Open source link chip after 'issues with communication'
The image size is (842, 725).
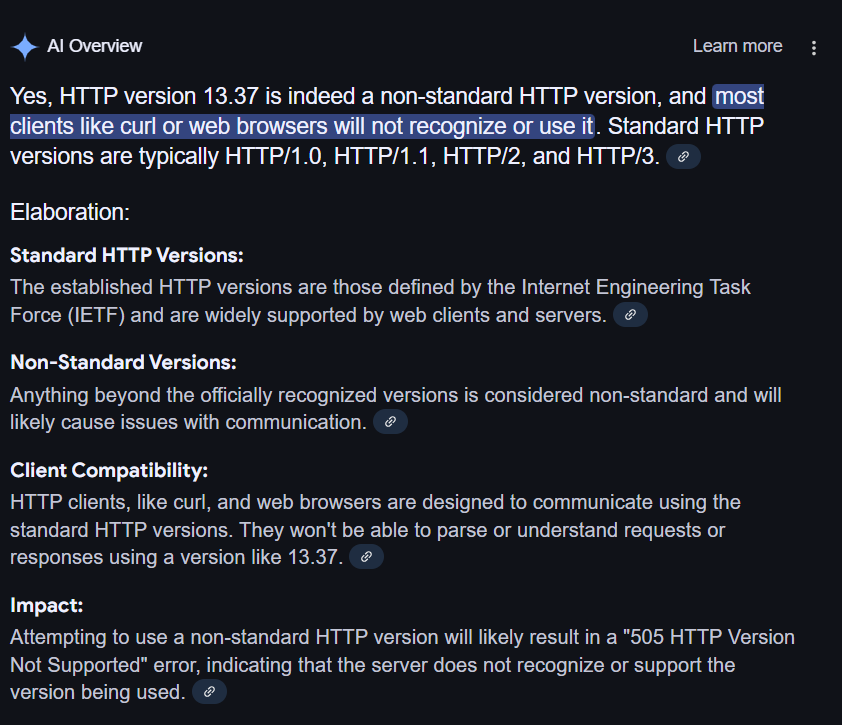(x=390, y=422)
